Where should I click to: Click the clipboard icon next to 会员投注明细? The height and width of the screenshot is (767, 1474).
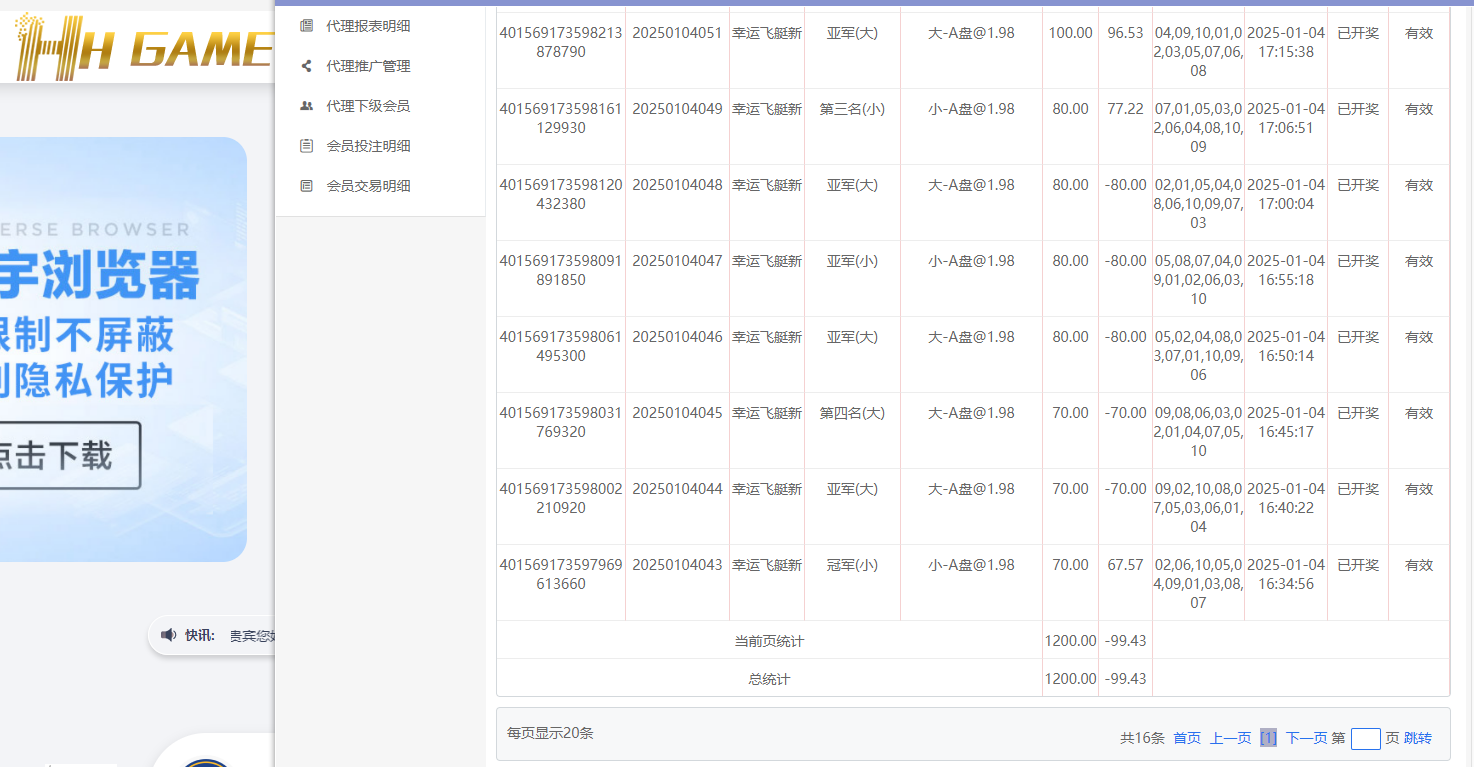click(x=306, y=145)
